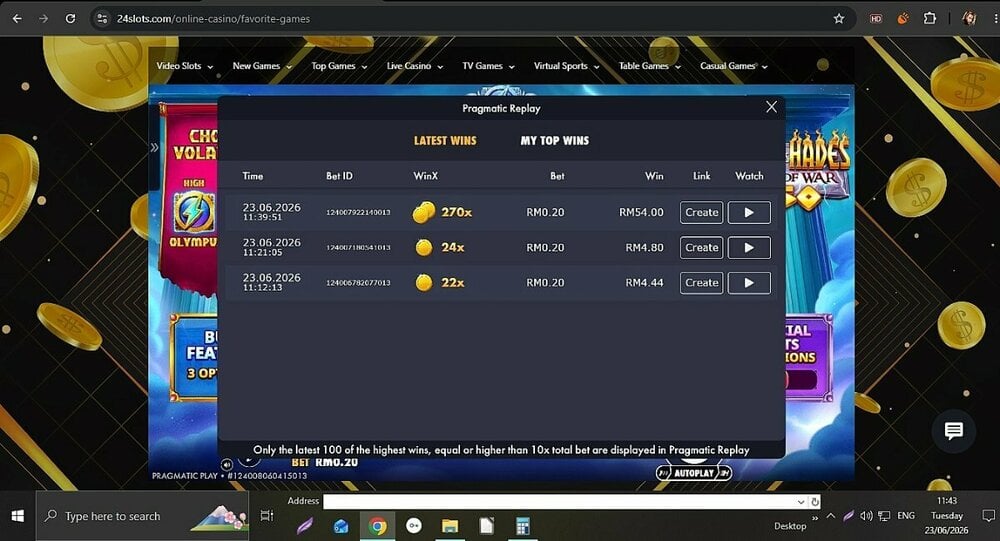
Task: Click the Autoplay button in the game
Action: [x=694, y=473]
